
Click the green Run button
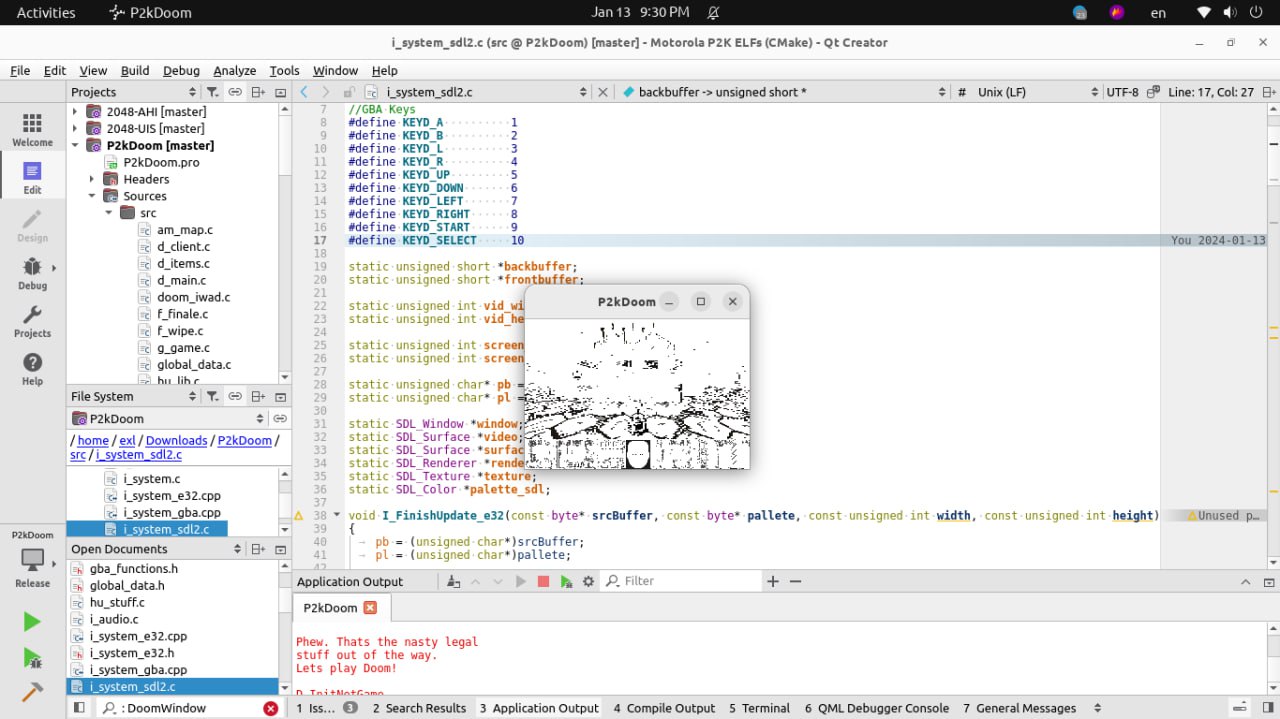[32, 622]
